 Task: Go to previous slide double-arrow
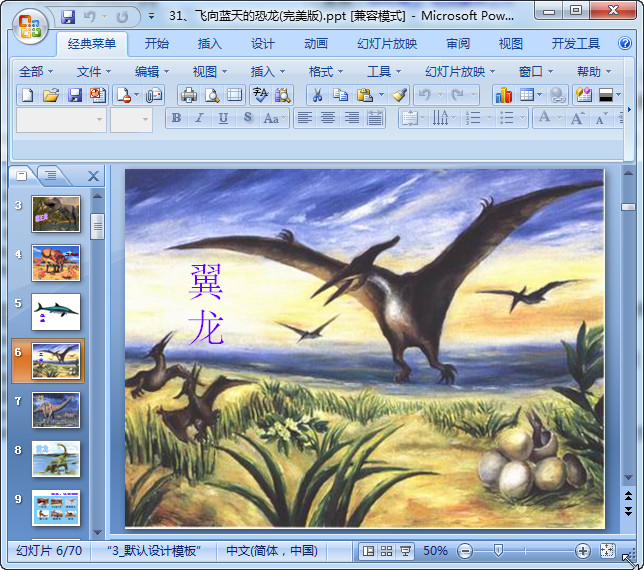coord(628,496)
